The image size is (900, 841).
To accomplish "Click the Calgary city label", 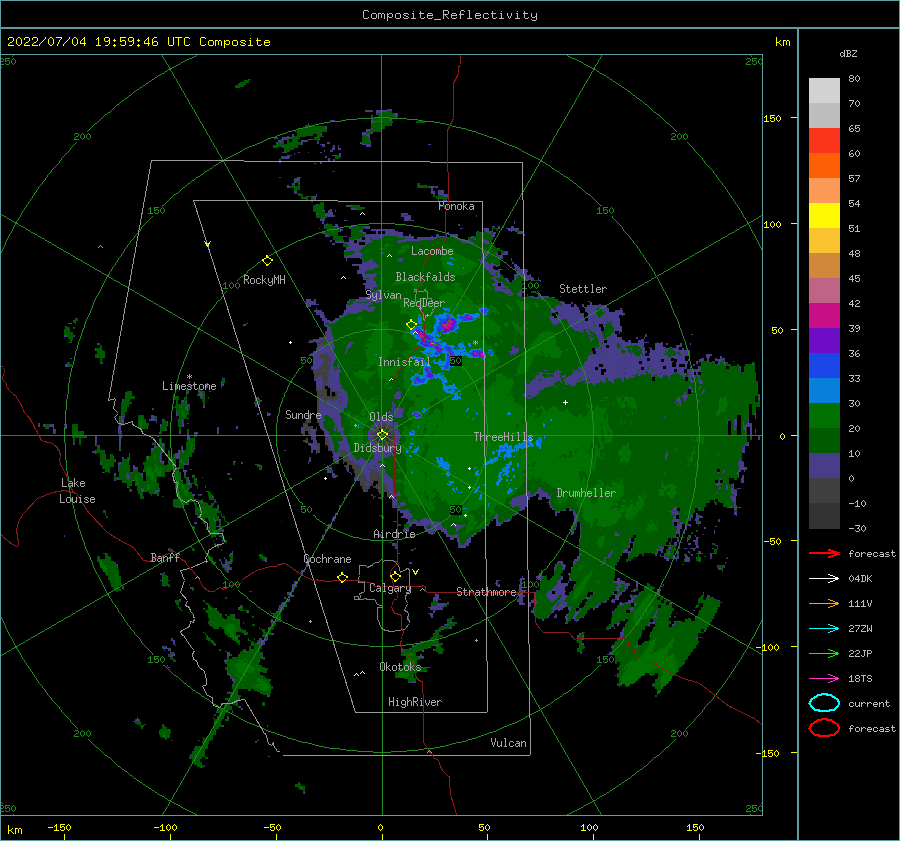I will tap(390, 588).
